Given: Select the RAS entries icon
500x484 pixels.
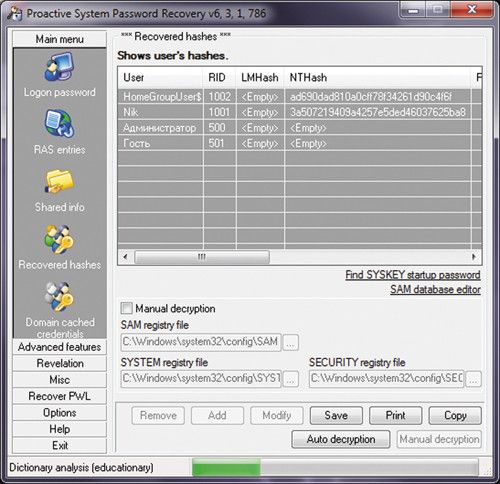Looking at the screenshot, I should 59,123.
